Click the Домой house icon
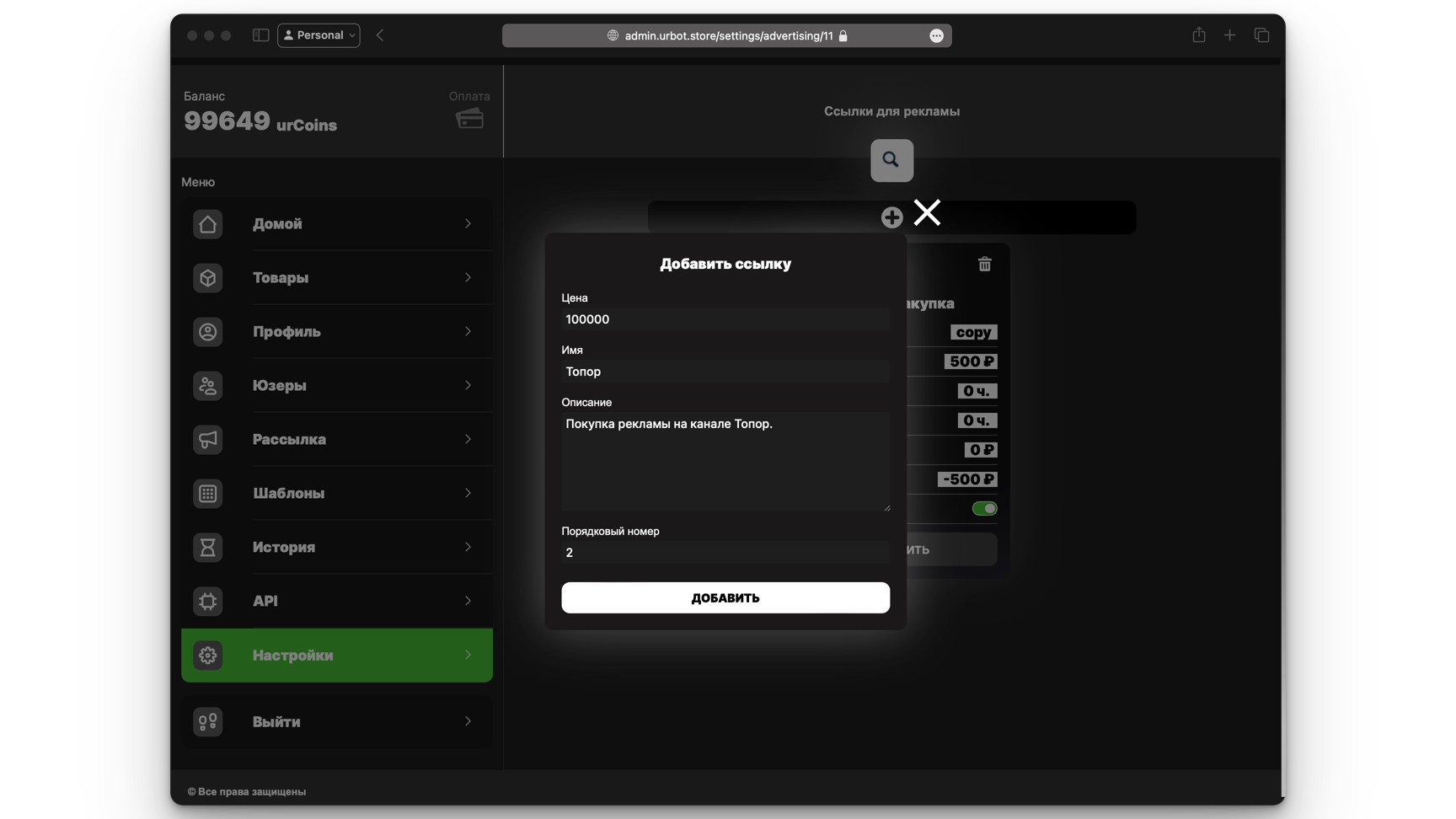This screenshot has height=819, width=1456. pos(207,224)
